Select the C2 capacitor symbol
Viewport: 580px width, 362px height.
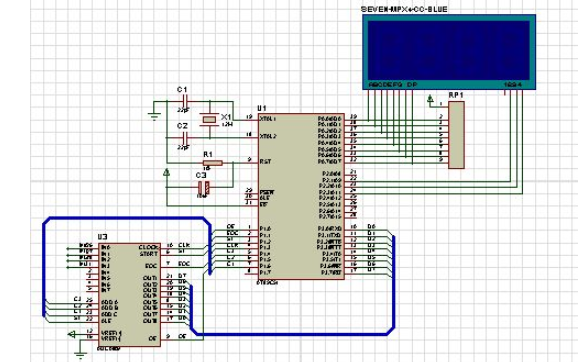185,138
